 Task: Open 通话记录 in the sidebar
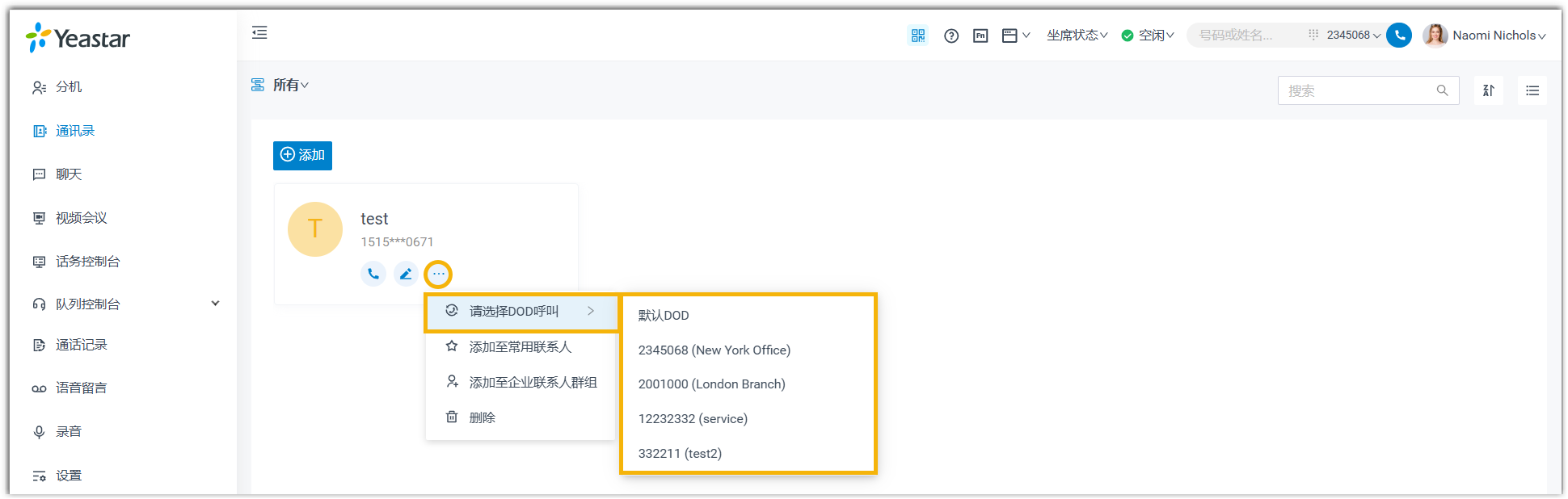[81, 346]
